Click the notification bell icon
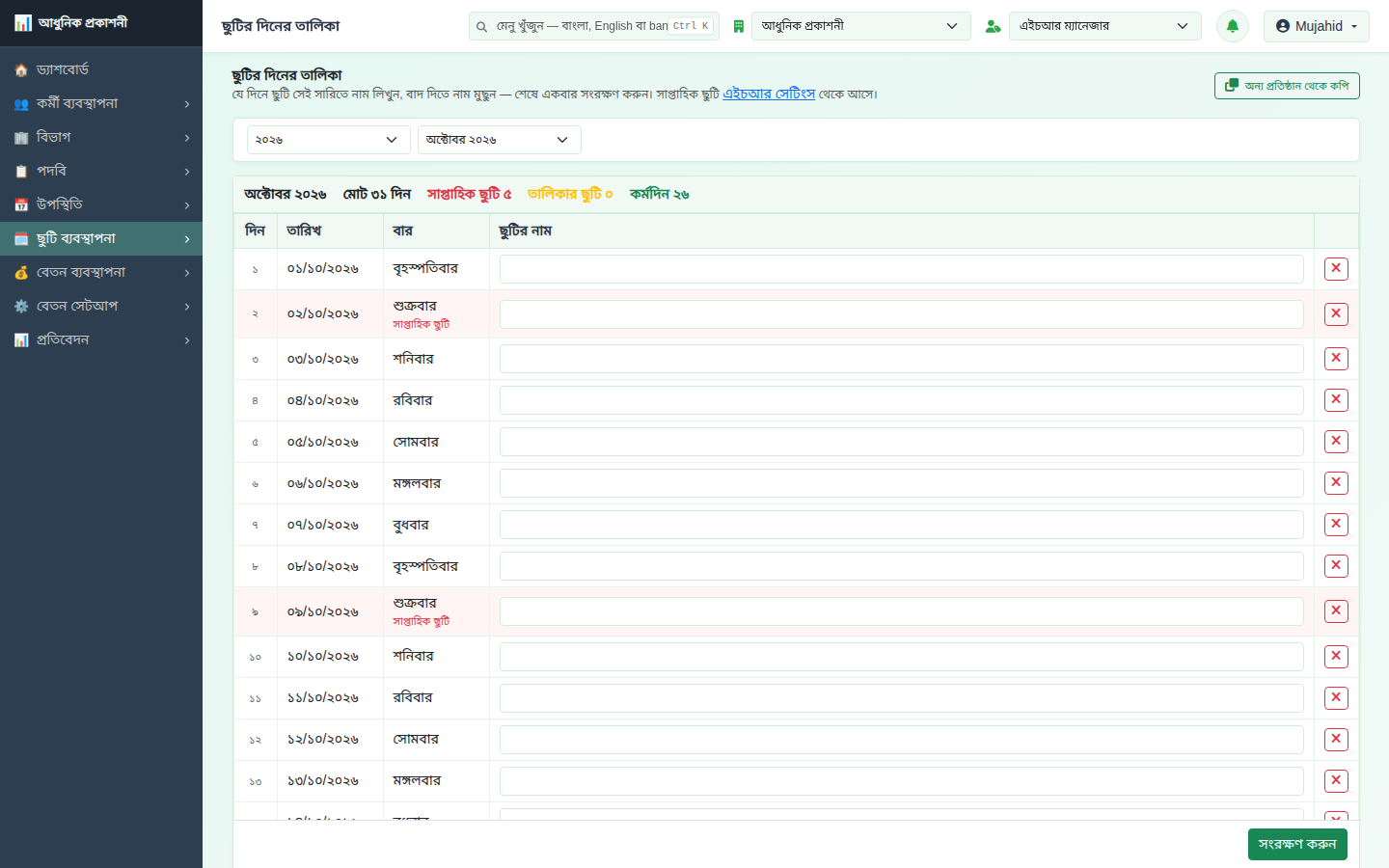This screenshot has width=1389, height=868. pyautogui.click(x=1232, y=26)
